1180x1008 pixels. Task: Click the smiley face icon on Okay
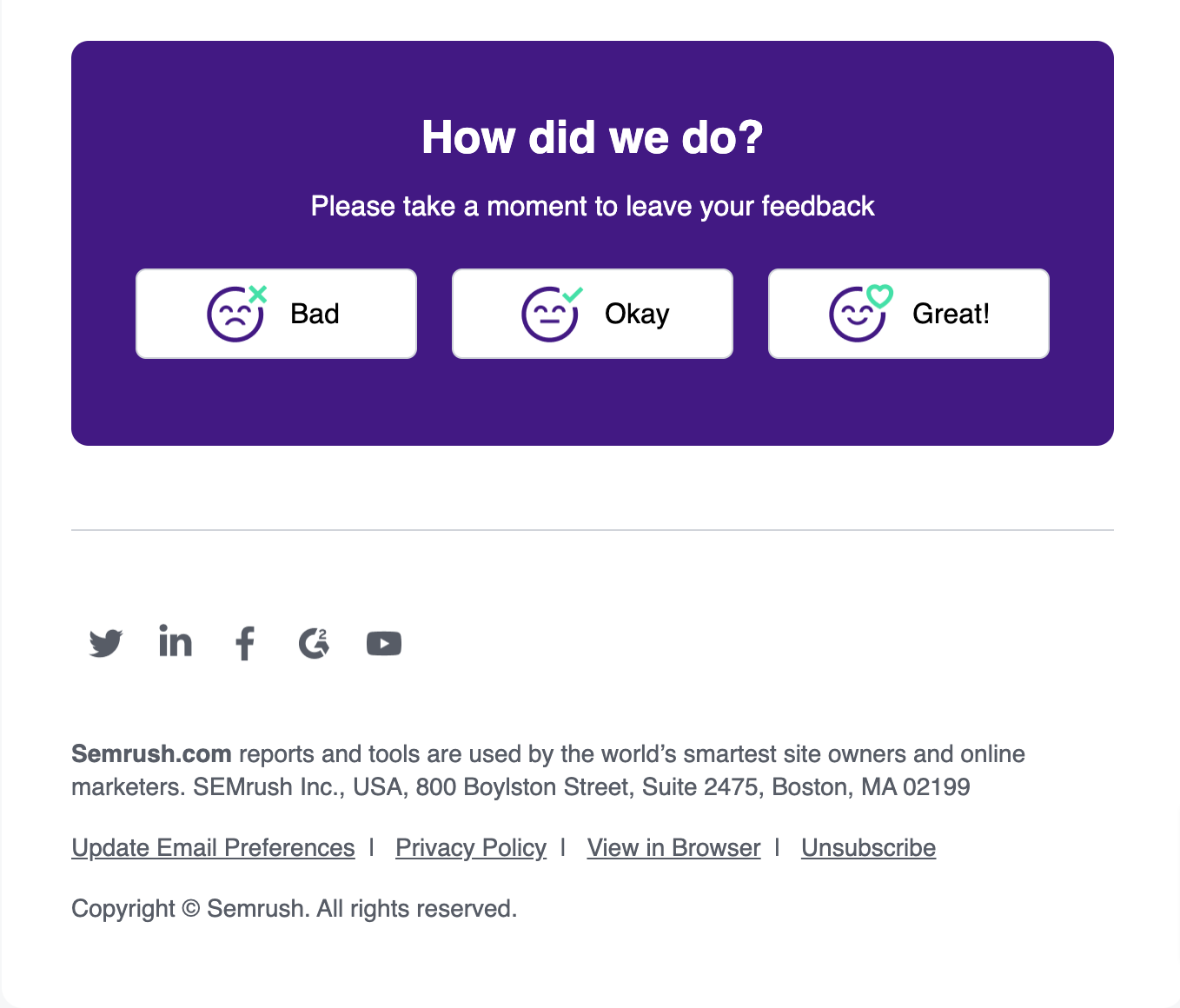click(549, 315)
